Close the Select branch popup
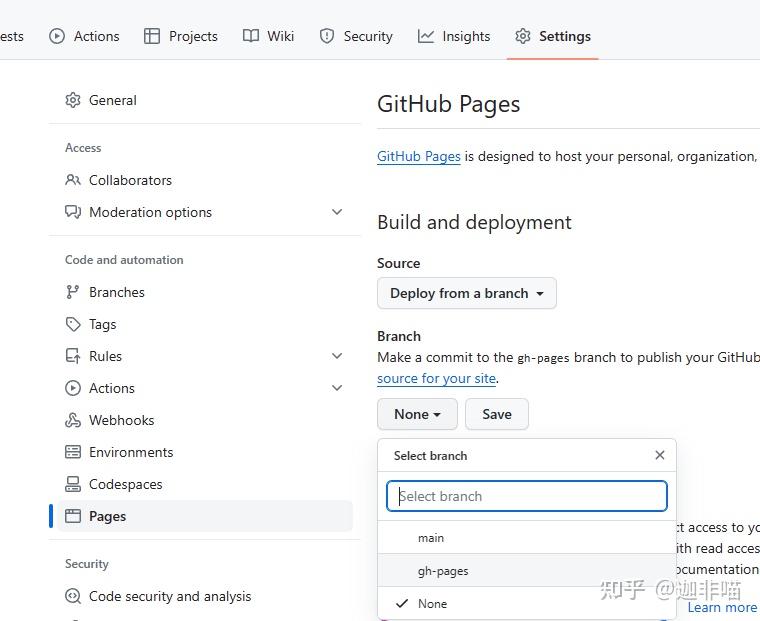Viewport: 760px width, 621px height. [659, 455]
